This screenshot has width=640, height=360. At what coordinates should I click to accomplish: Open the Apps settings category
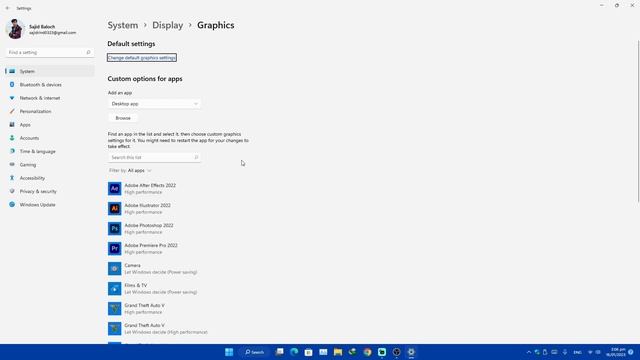50,124
